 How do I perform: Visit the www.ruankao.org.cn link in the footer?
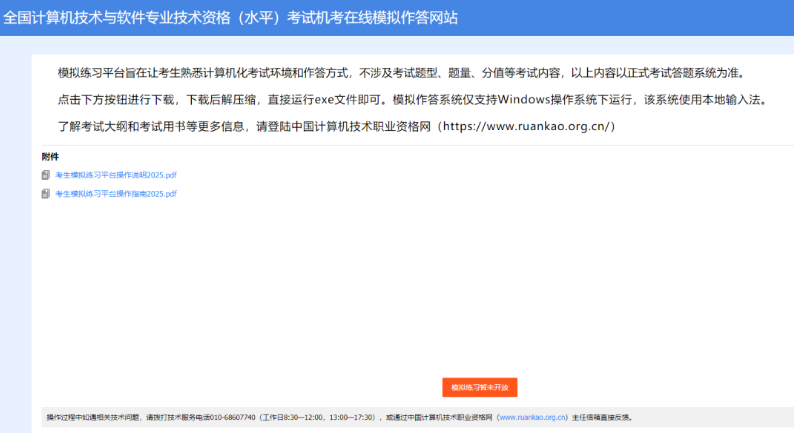pyautogui.click(x=532, y=417)
